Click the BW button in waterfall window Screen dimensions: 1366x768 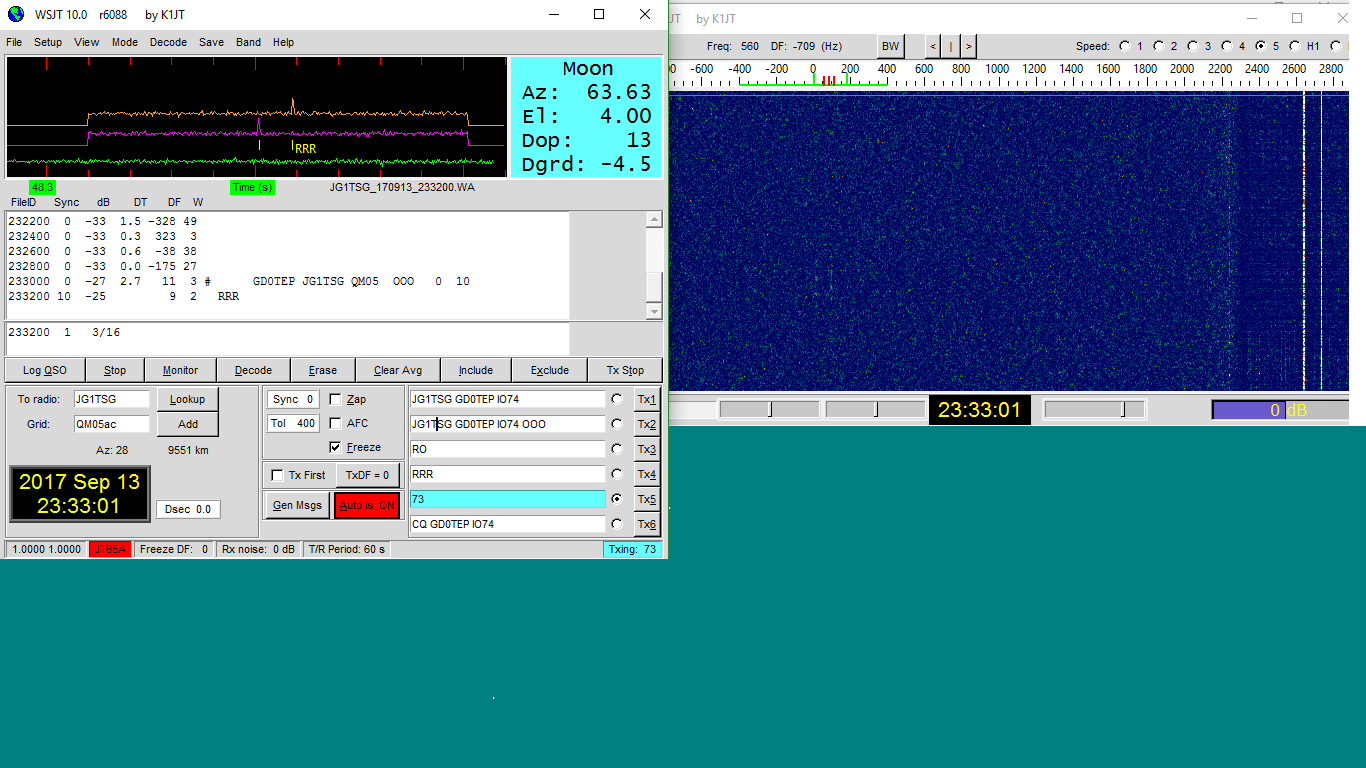point(890,47)
